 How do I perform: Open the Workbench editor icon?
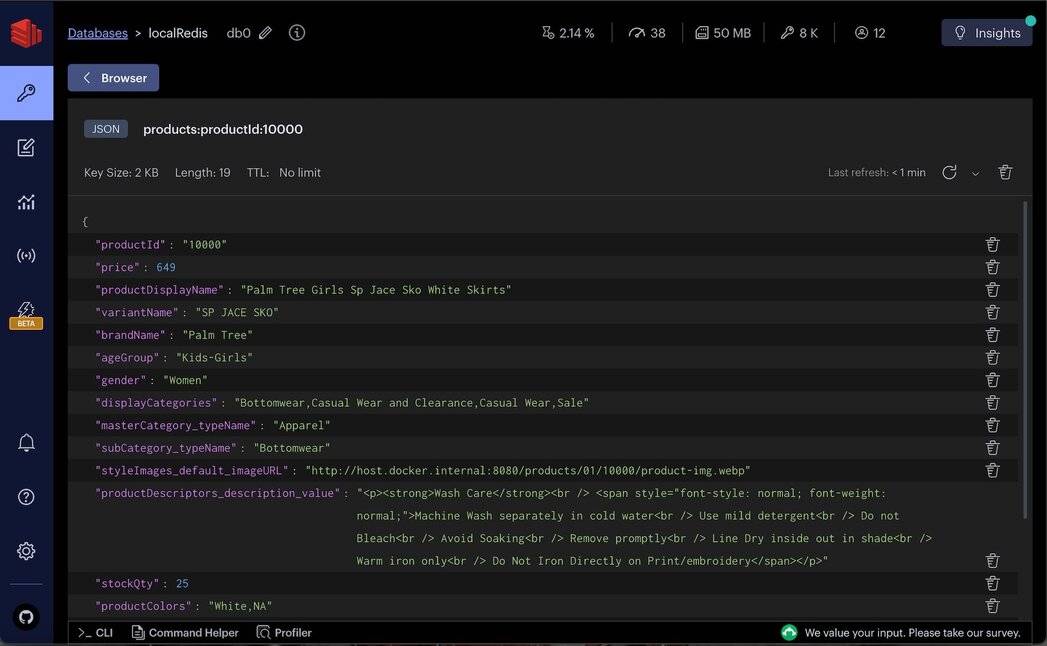tap(26, 147)
